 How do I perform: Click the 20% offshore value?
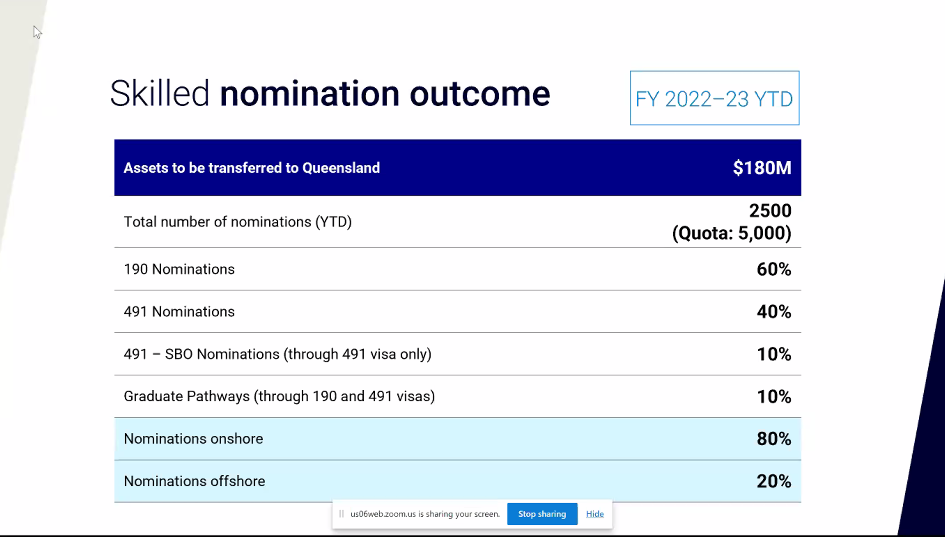(x=773, y=481)
